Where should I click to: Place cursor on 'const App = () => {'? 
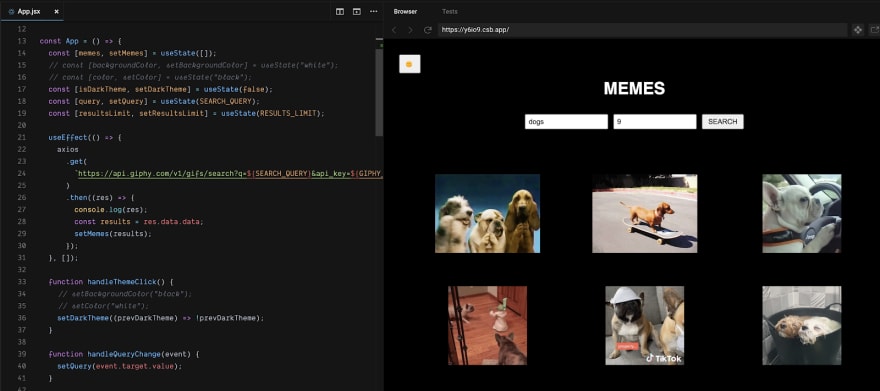(81, 41)
